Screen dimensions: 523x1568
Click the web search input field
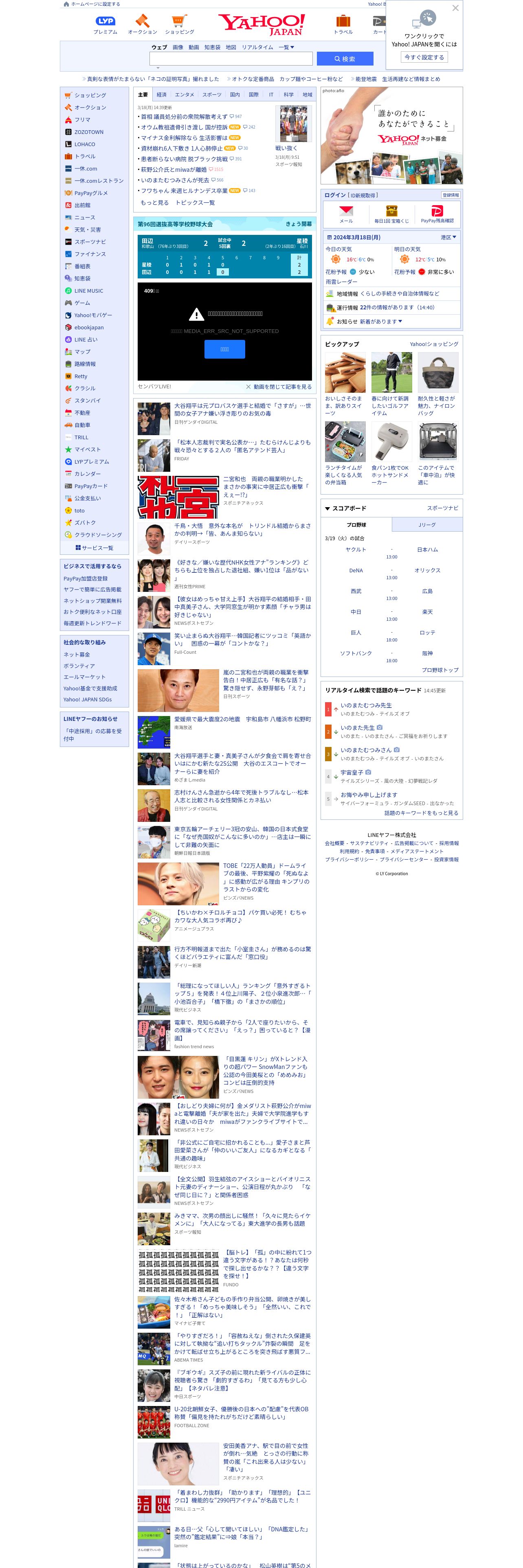231,59
